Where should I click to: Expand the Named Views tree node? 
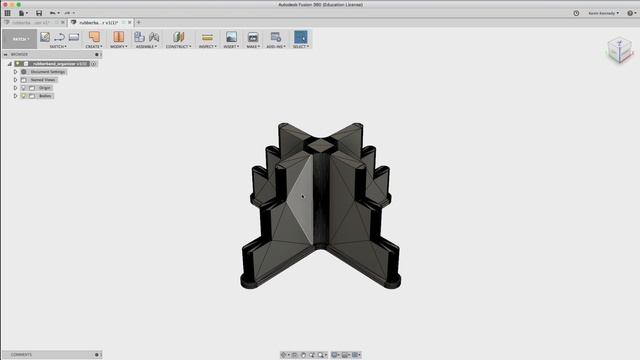coord(16,80)
